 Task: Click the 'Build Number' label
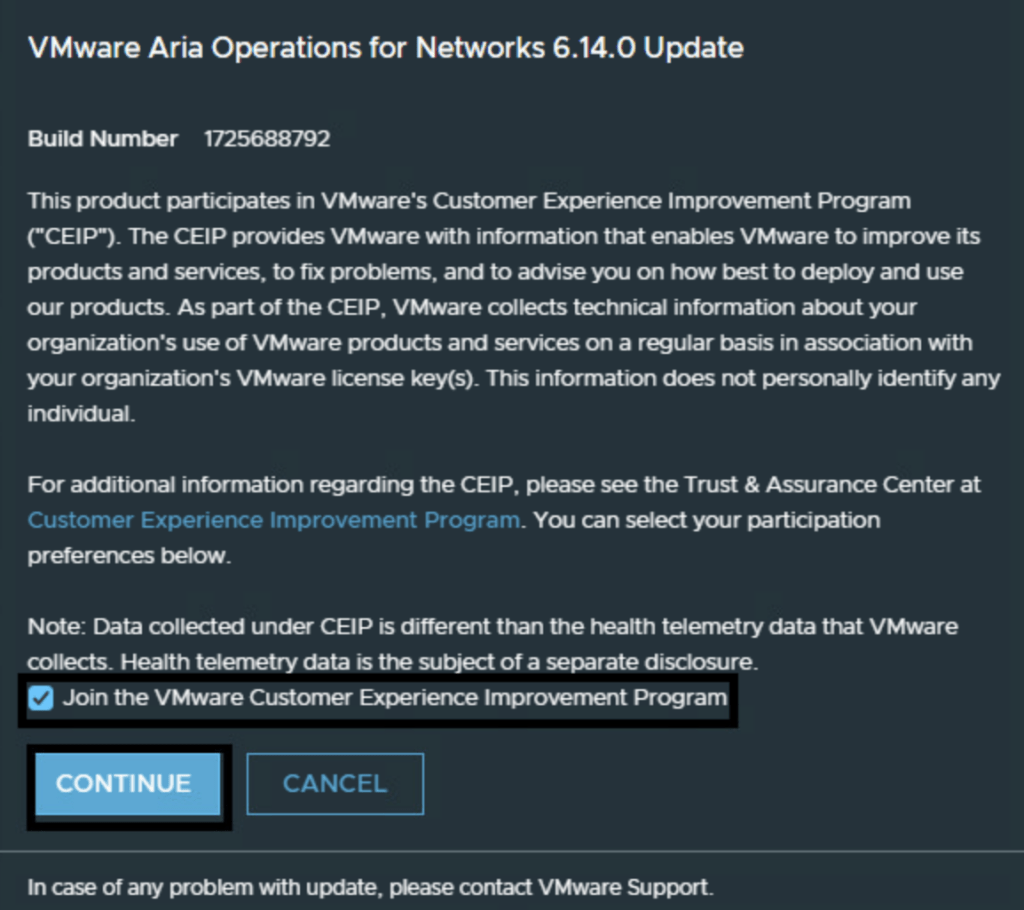pos(102,139)
